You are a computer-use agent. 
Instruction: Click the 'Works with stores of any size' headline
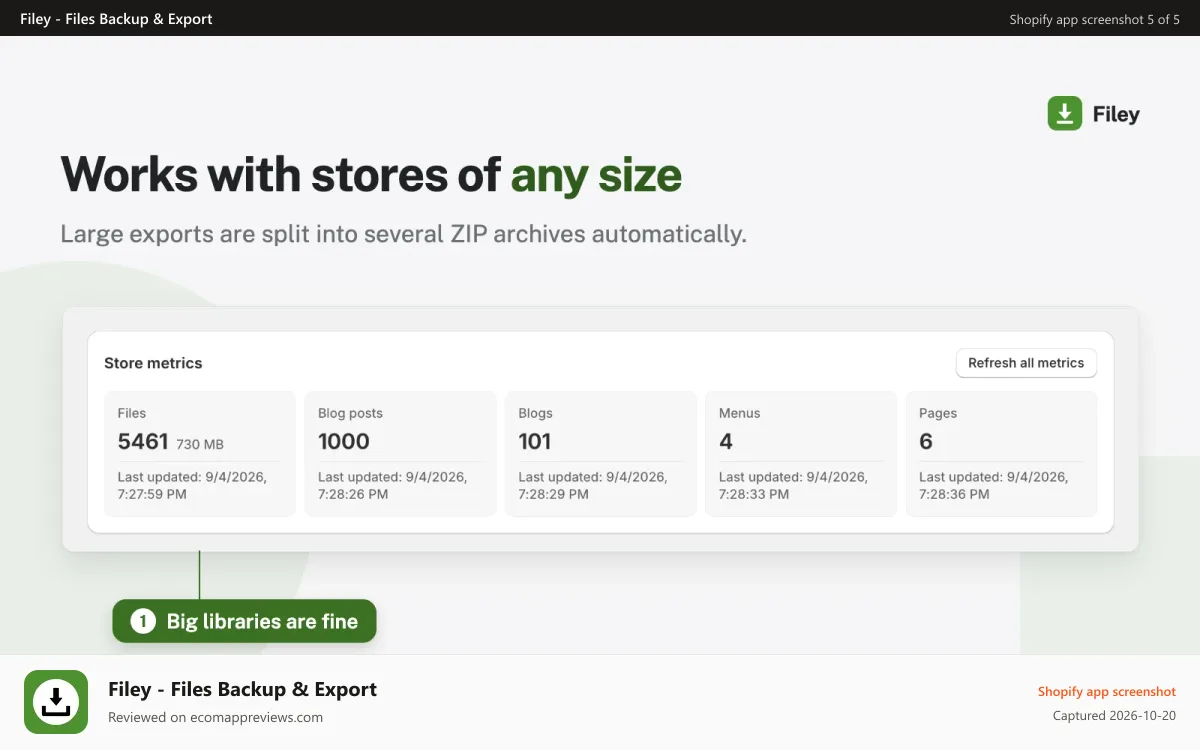click(x=371, y=175)
